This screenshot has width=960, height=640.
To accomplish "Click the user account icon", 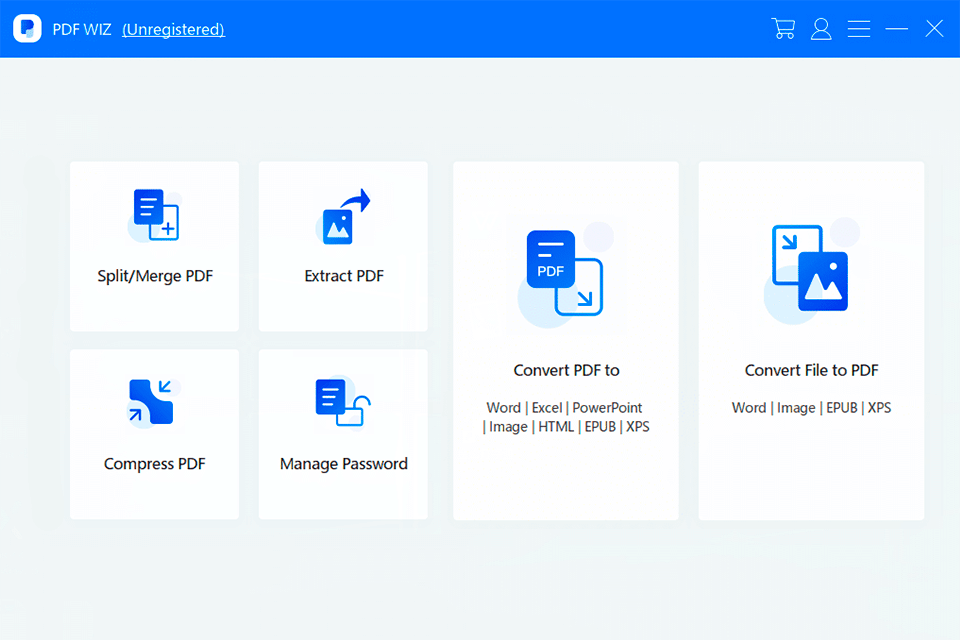I will [x=821, y=29].
